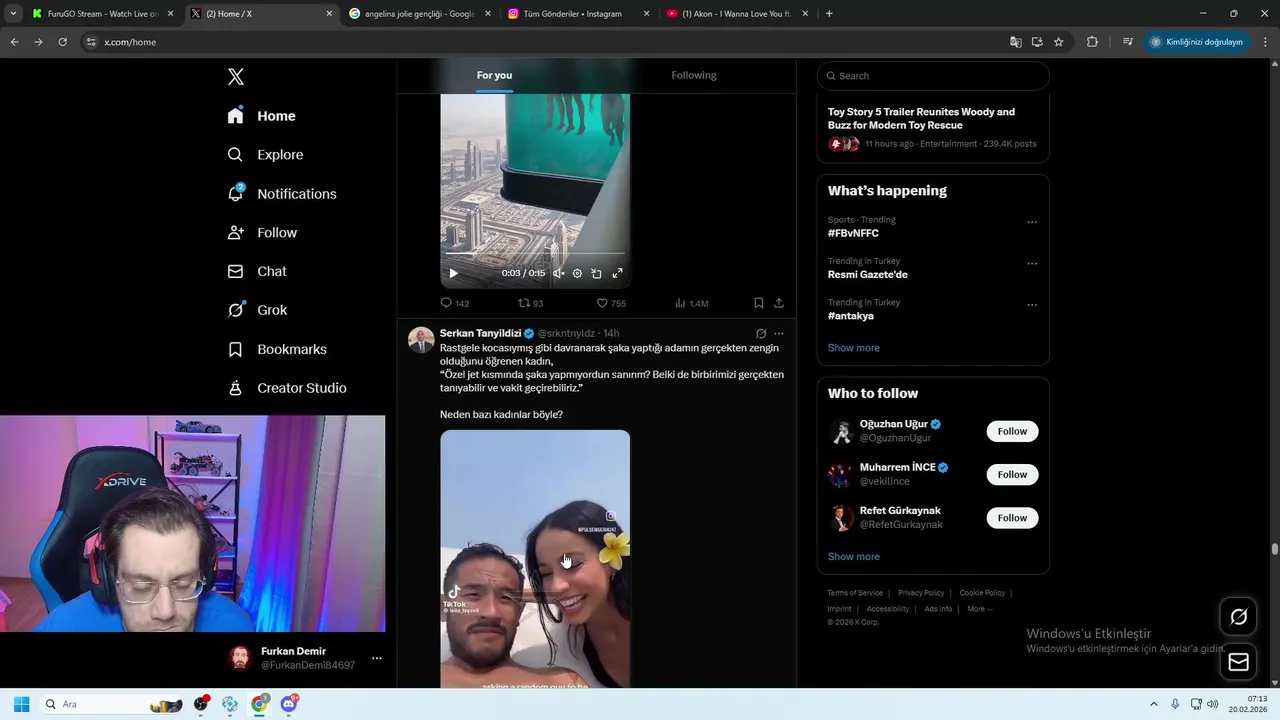Open the Privacy Policy link
The image size is (1280, 720).
pyautogui.click(x=921, y=593)
